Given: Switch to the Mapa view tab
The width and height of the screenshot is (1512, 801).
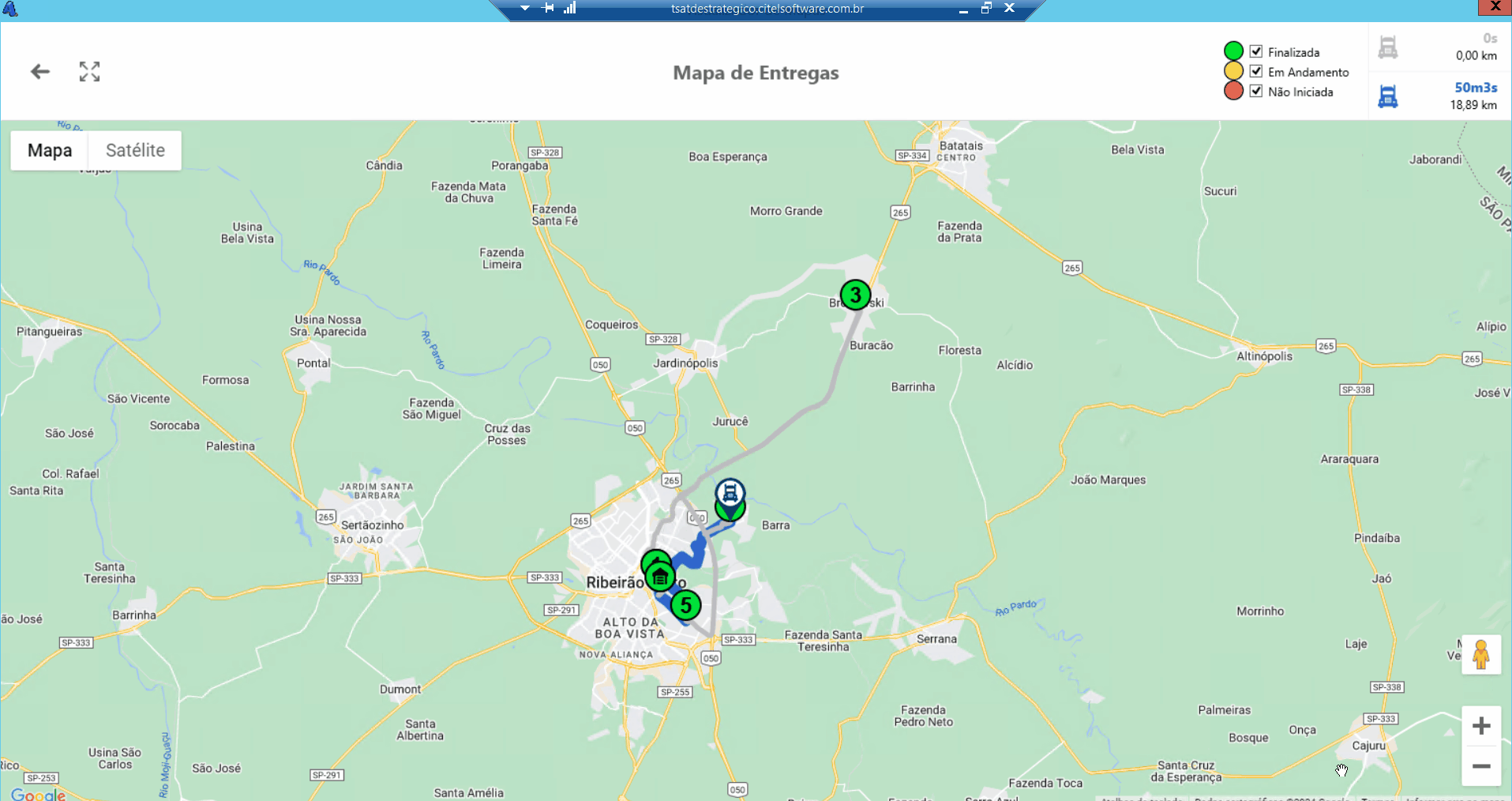Looking at the screenshot, I should 50,150.
